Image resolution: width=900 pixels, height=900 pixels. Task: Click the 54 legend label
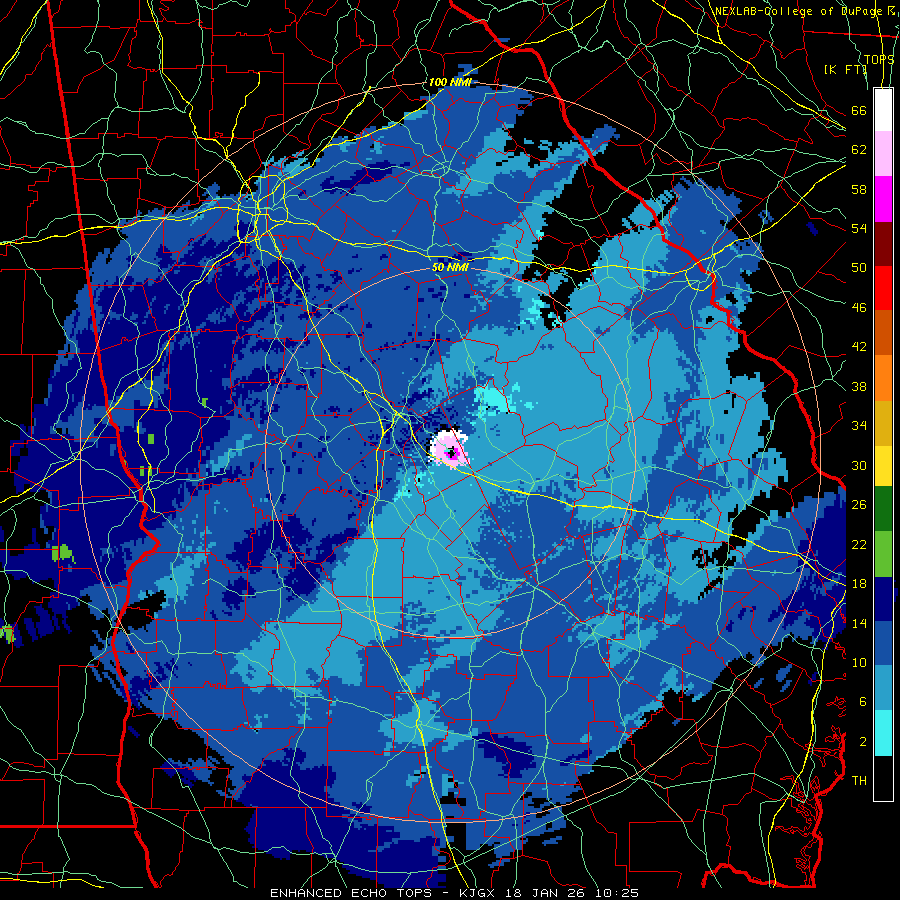(x=859, y=228)
